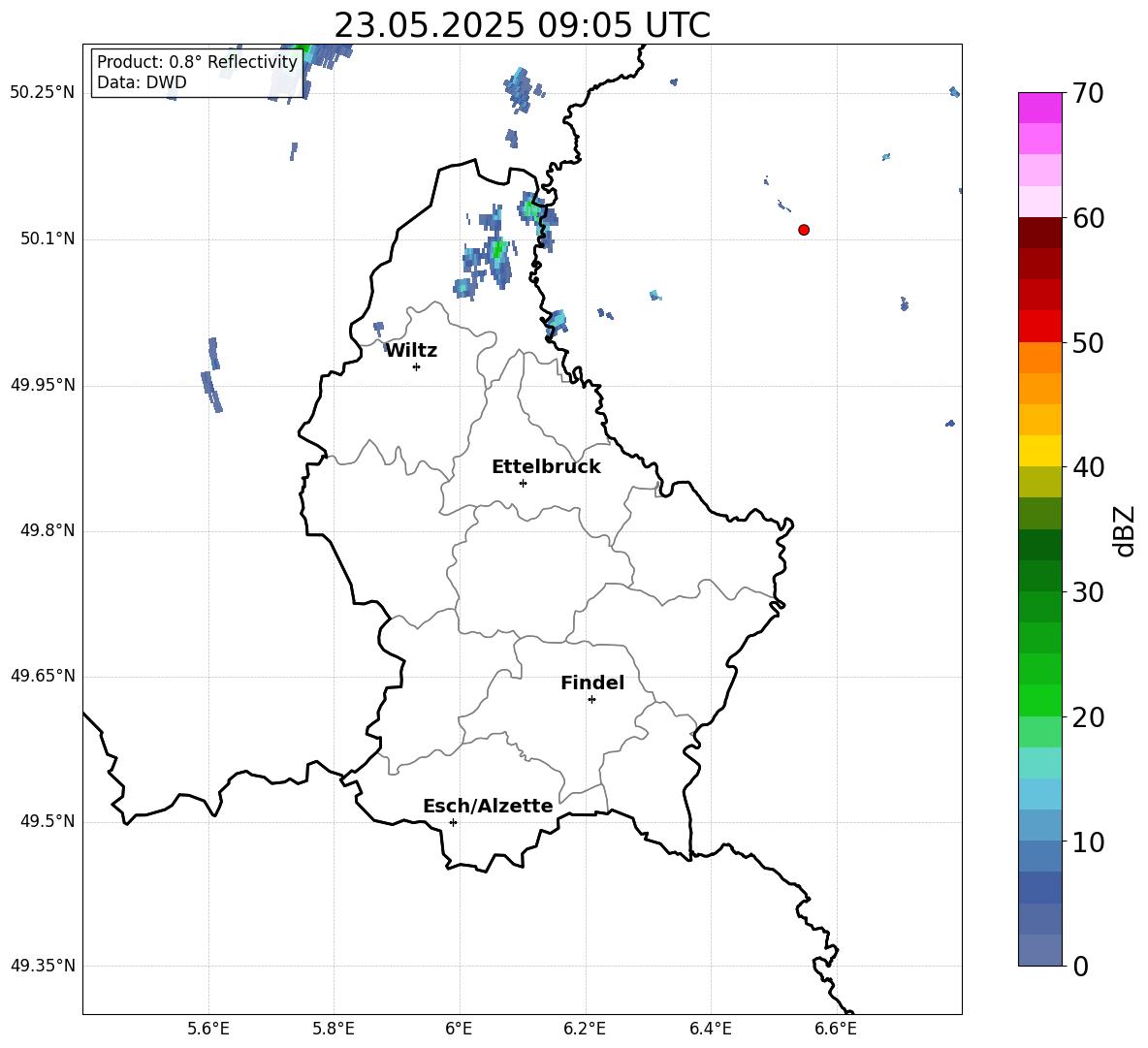Click the Findel station label
1148x1048 pixels.
(x=592, y=683)
